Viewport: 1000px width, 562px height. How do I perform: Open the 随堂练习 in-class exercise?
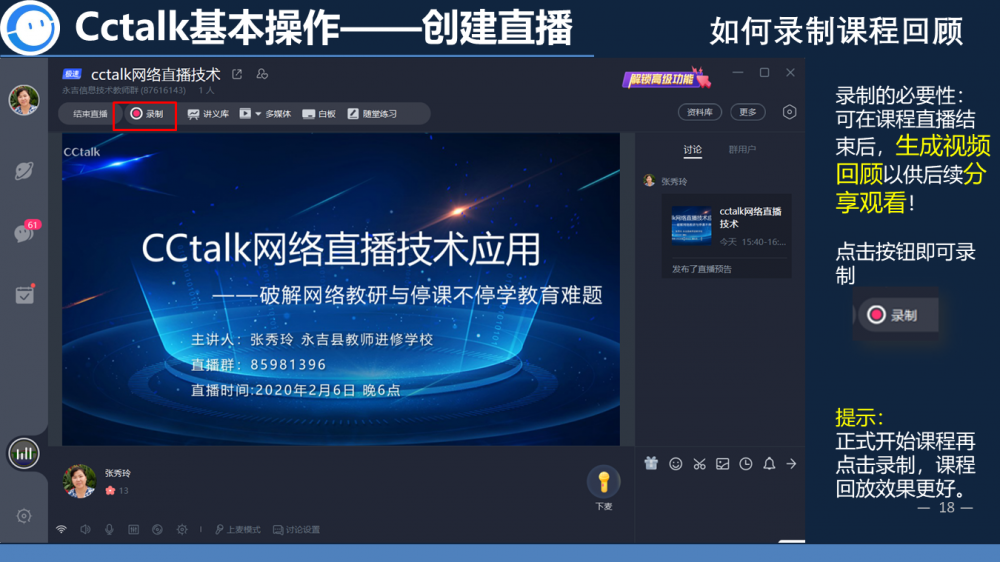372,114
